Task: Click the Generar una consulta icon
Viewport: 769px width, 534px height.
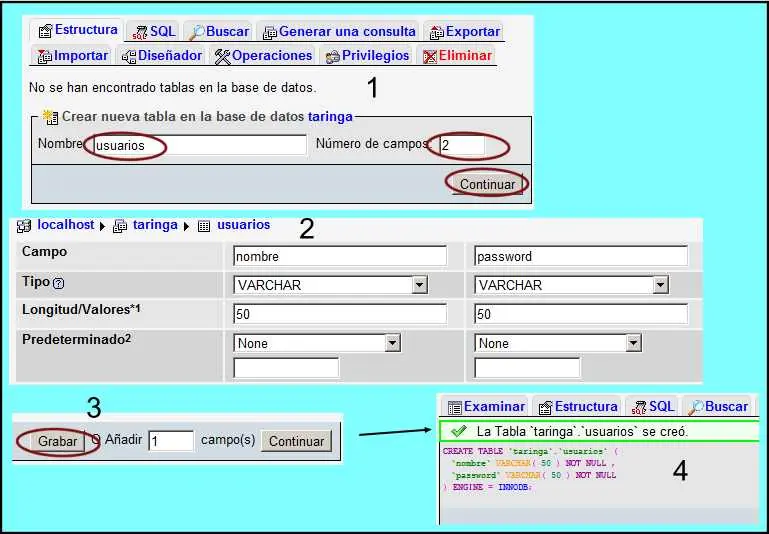Action: 270,33
